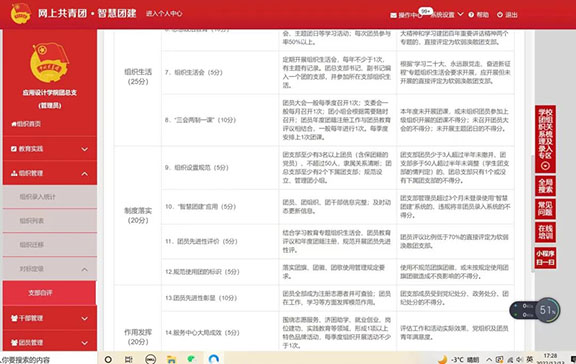Click the 退出 logout icon
Viewport: 576px width, 364px height.
coord(500,15)
